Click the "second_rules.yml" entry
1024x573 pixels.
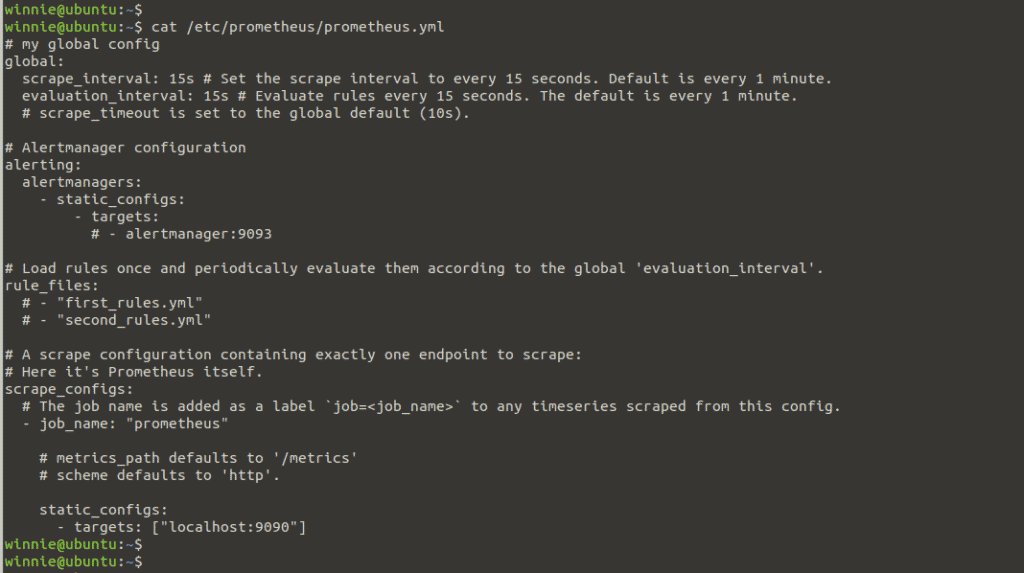coord(134,320)
